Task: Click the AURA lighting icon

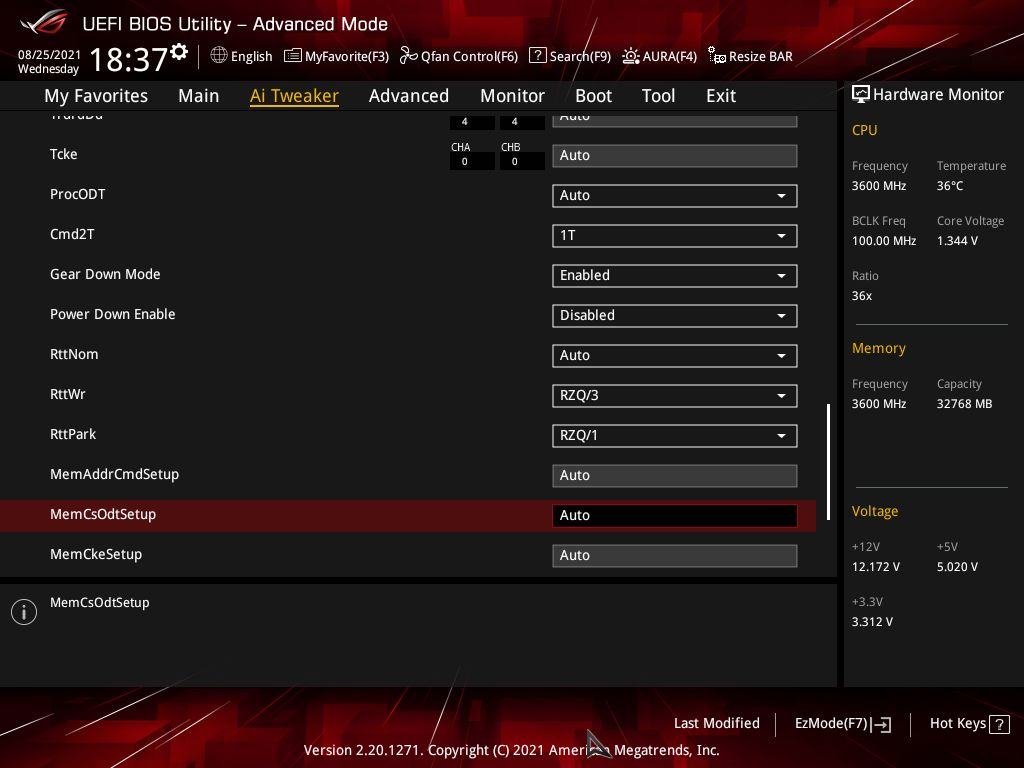Action: (x=630, y=56)
